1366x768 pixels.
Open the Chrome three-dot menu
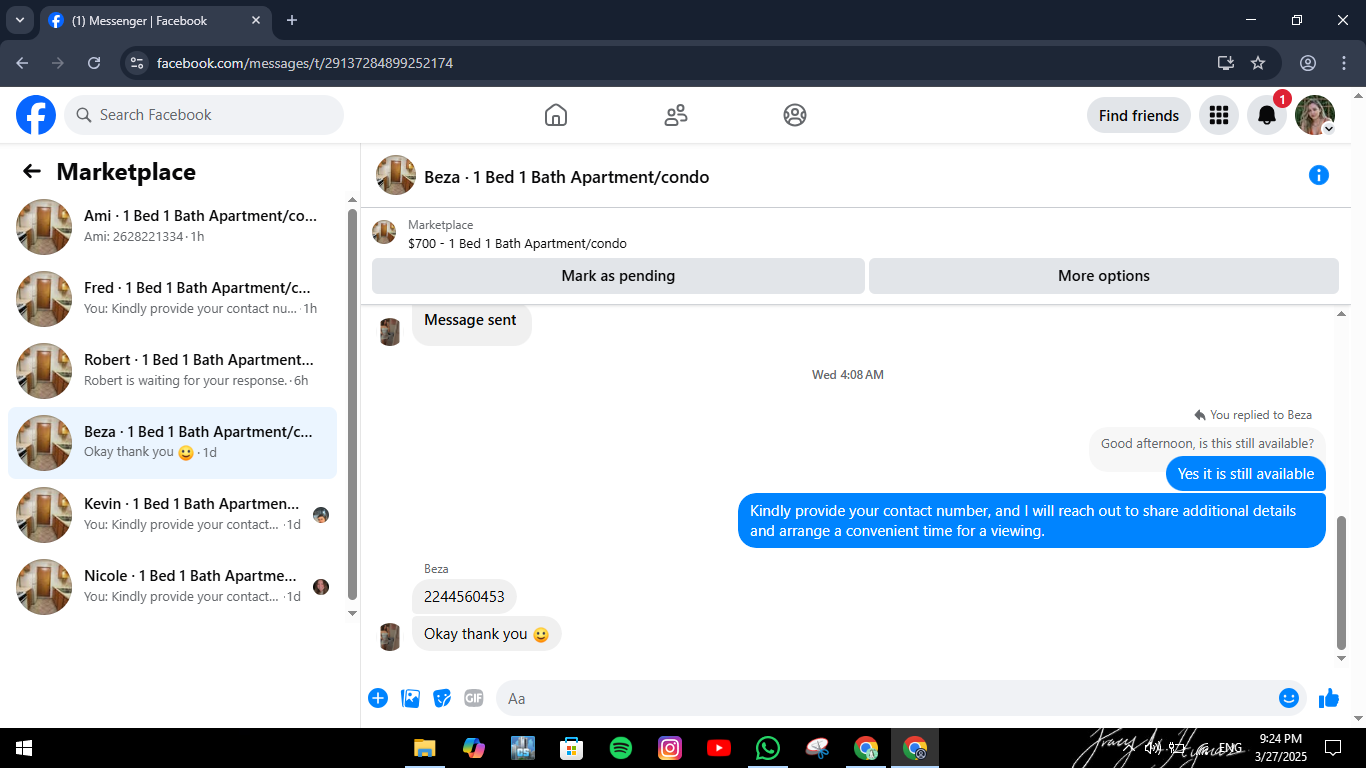pos(1343,63)
